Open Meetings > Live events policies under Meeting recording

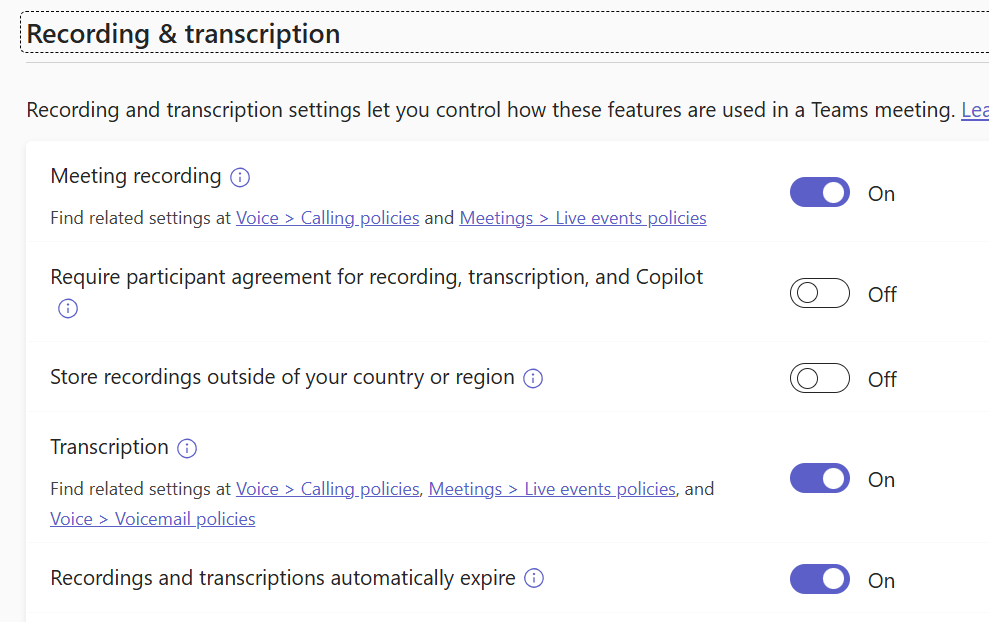pyautogui.click(x=583, y=218)
